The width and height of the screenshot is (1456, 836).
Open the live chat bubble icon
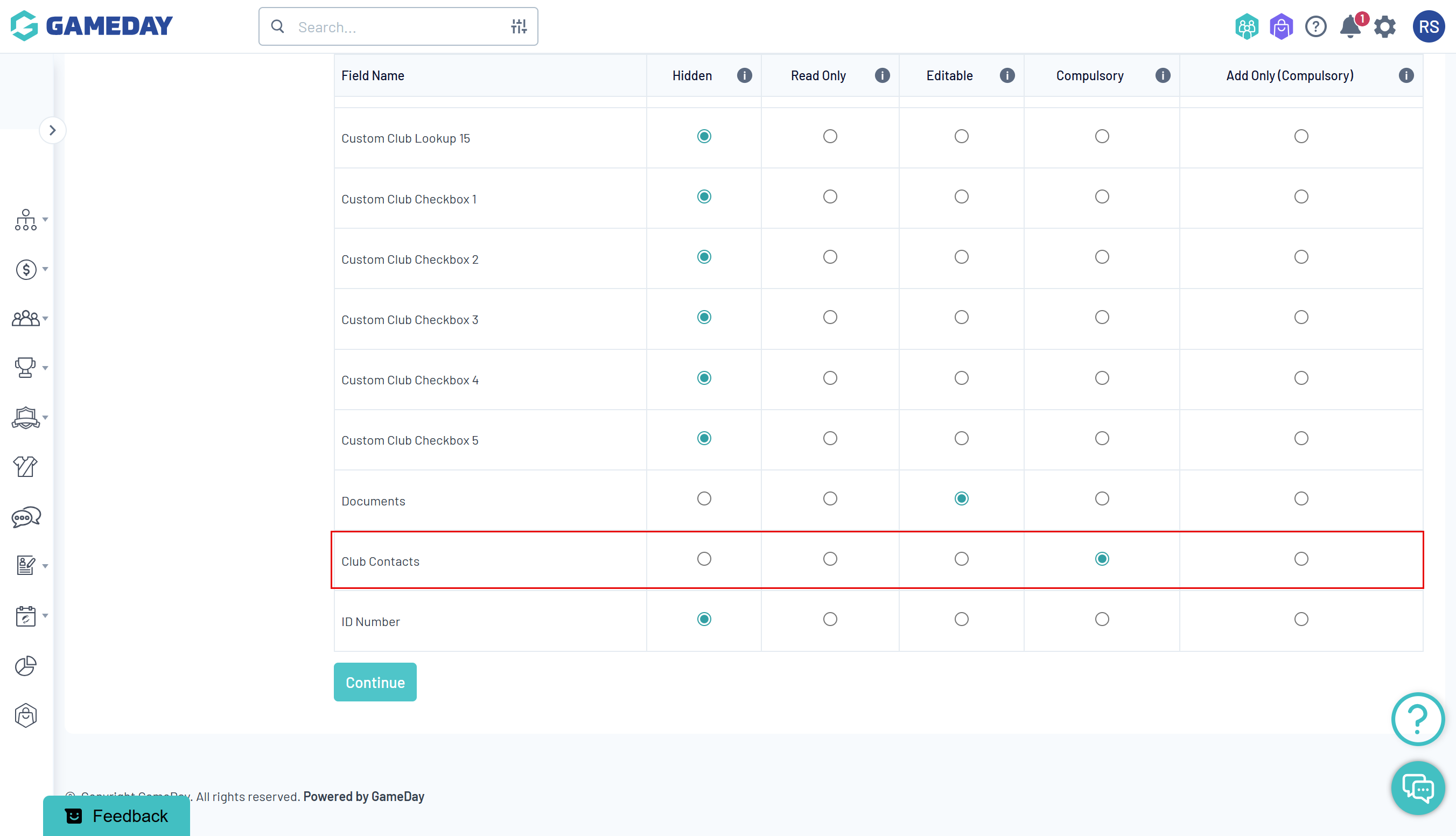pyautogui.click(x=1418, y=788)
